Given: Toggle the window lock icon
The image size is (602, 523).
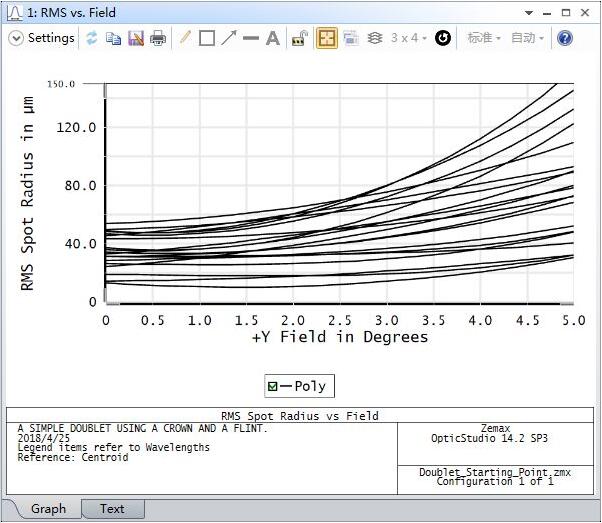Looking at the screenshot, I should (x=299, y=38).
